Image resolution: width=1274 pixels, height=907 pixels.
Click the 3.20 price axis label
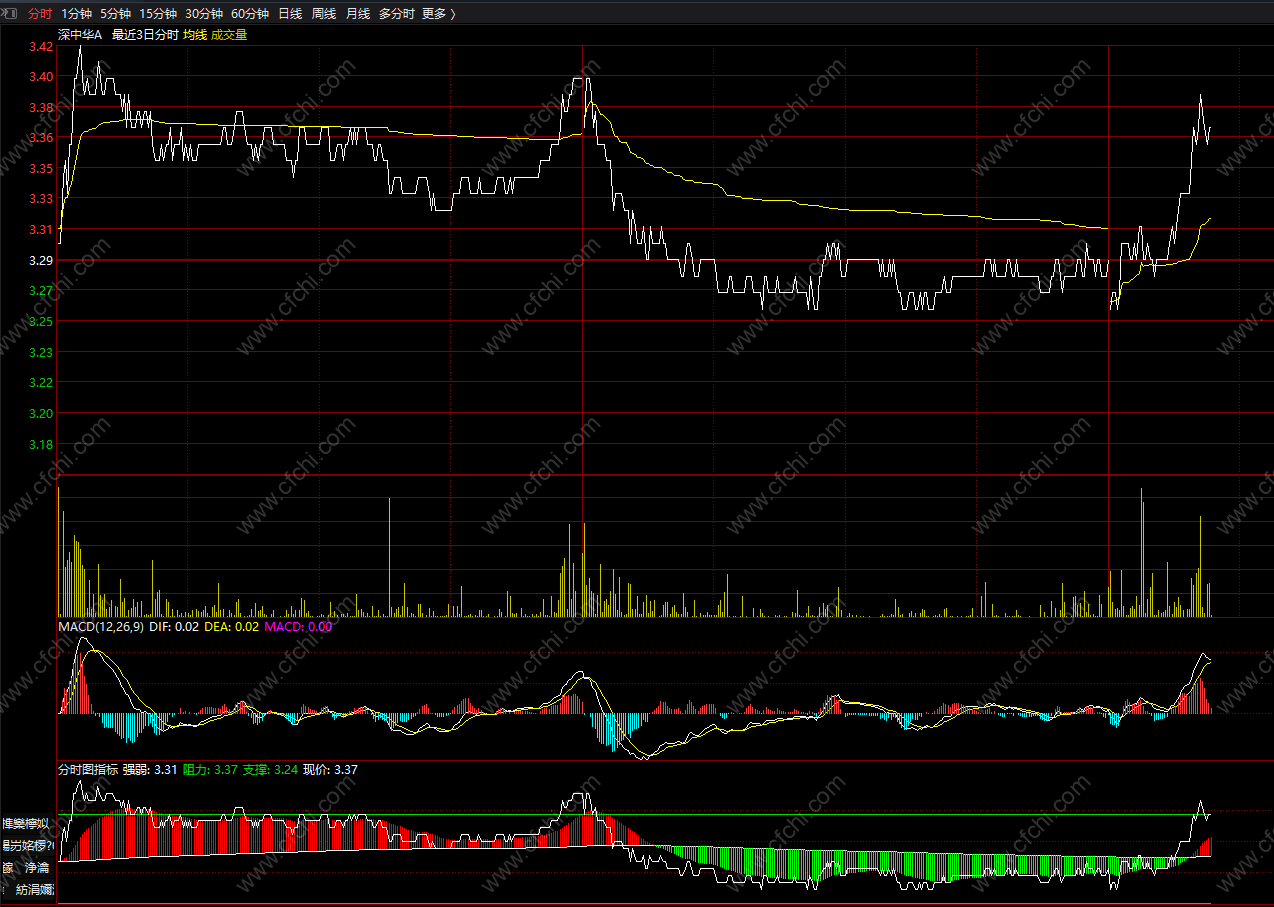[x=41, y=413]
